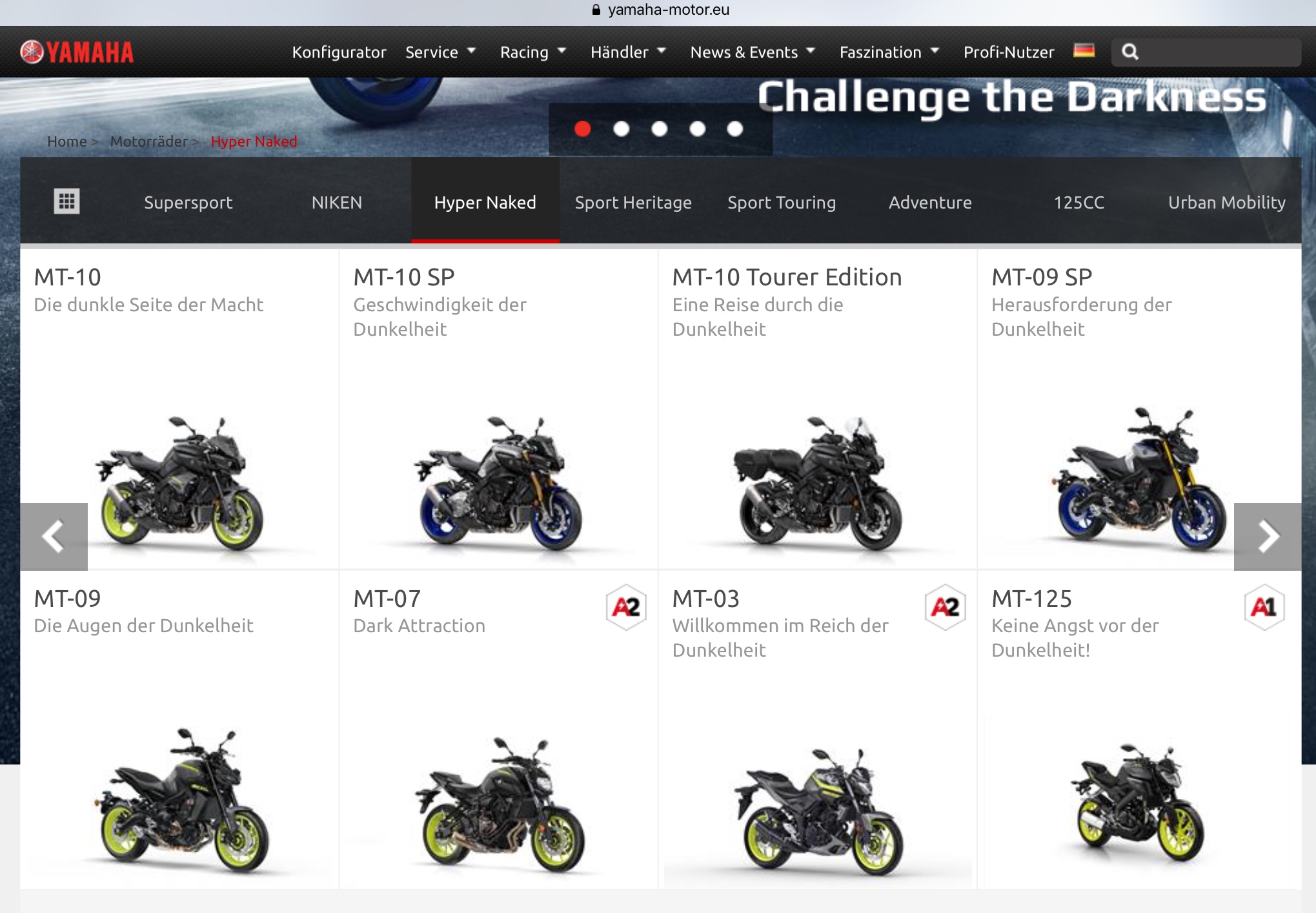Click the MT-03 motorcycle image
Viewport: 1316px width, 913px height.
tap(818, 812)
